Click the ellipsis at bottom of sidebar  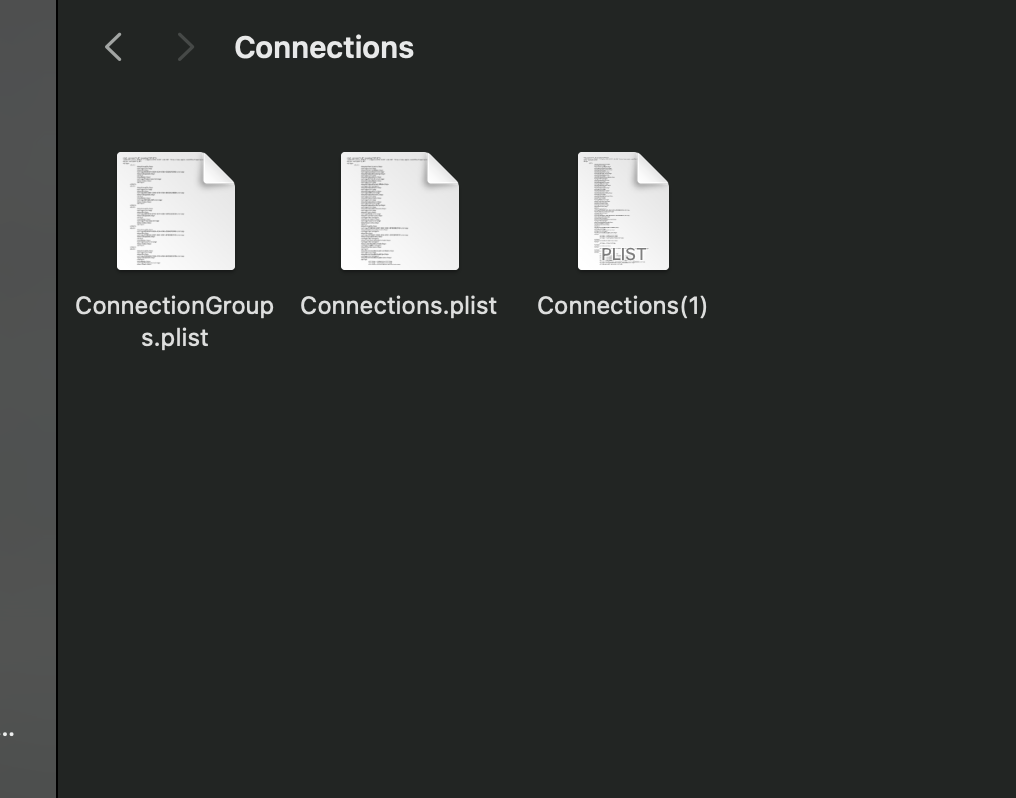point(8,733)
